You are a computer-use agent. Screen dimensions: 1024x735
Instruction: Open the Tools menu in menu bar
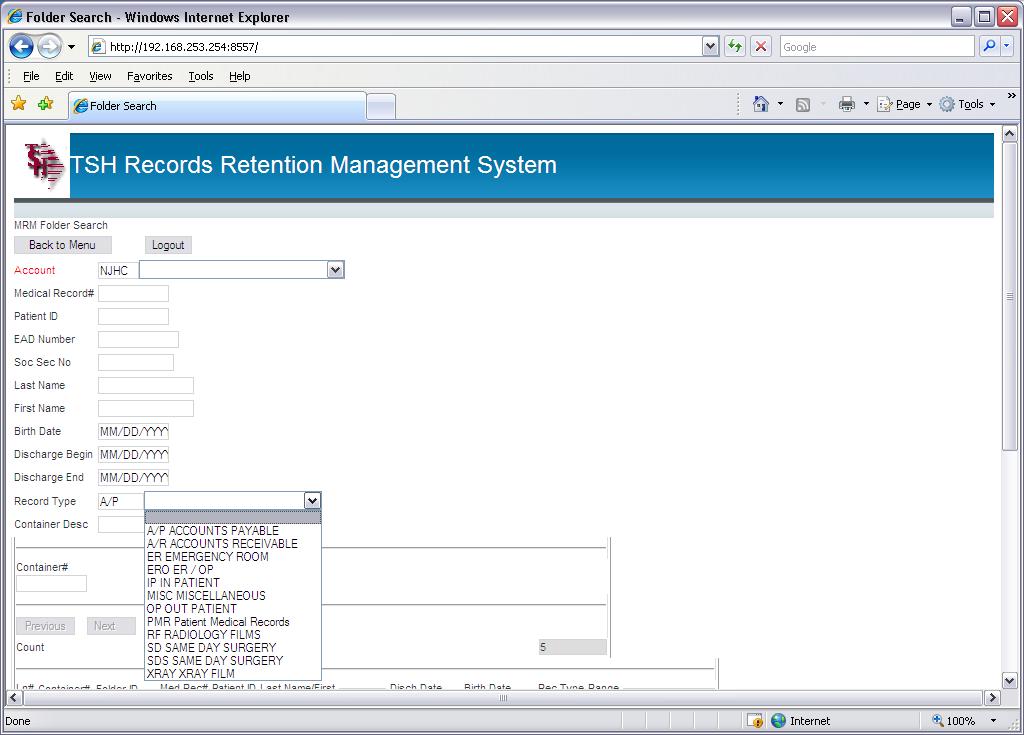200,76
